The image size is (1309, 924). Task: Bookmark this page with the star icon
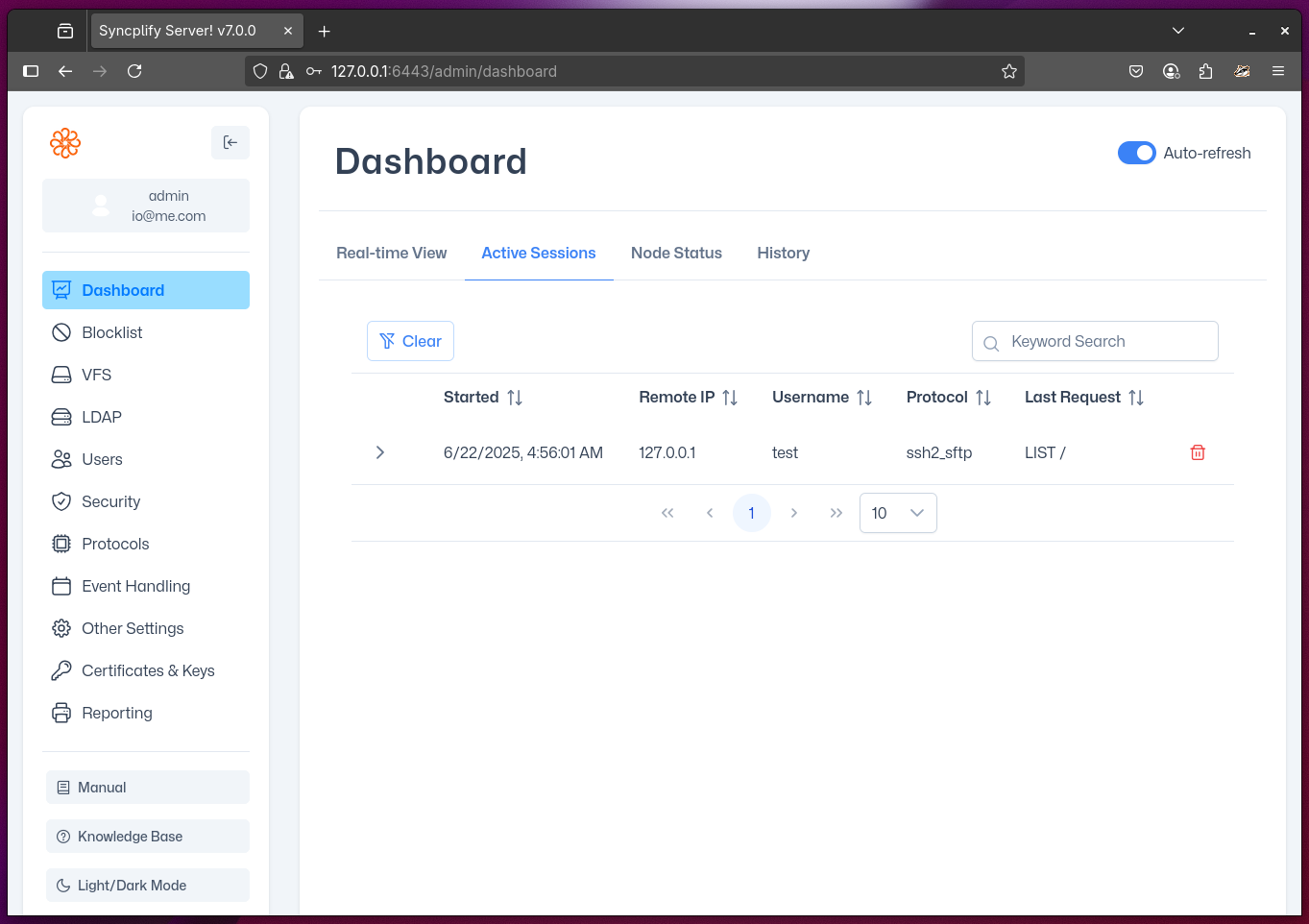(x=1008, y=71)
